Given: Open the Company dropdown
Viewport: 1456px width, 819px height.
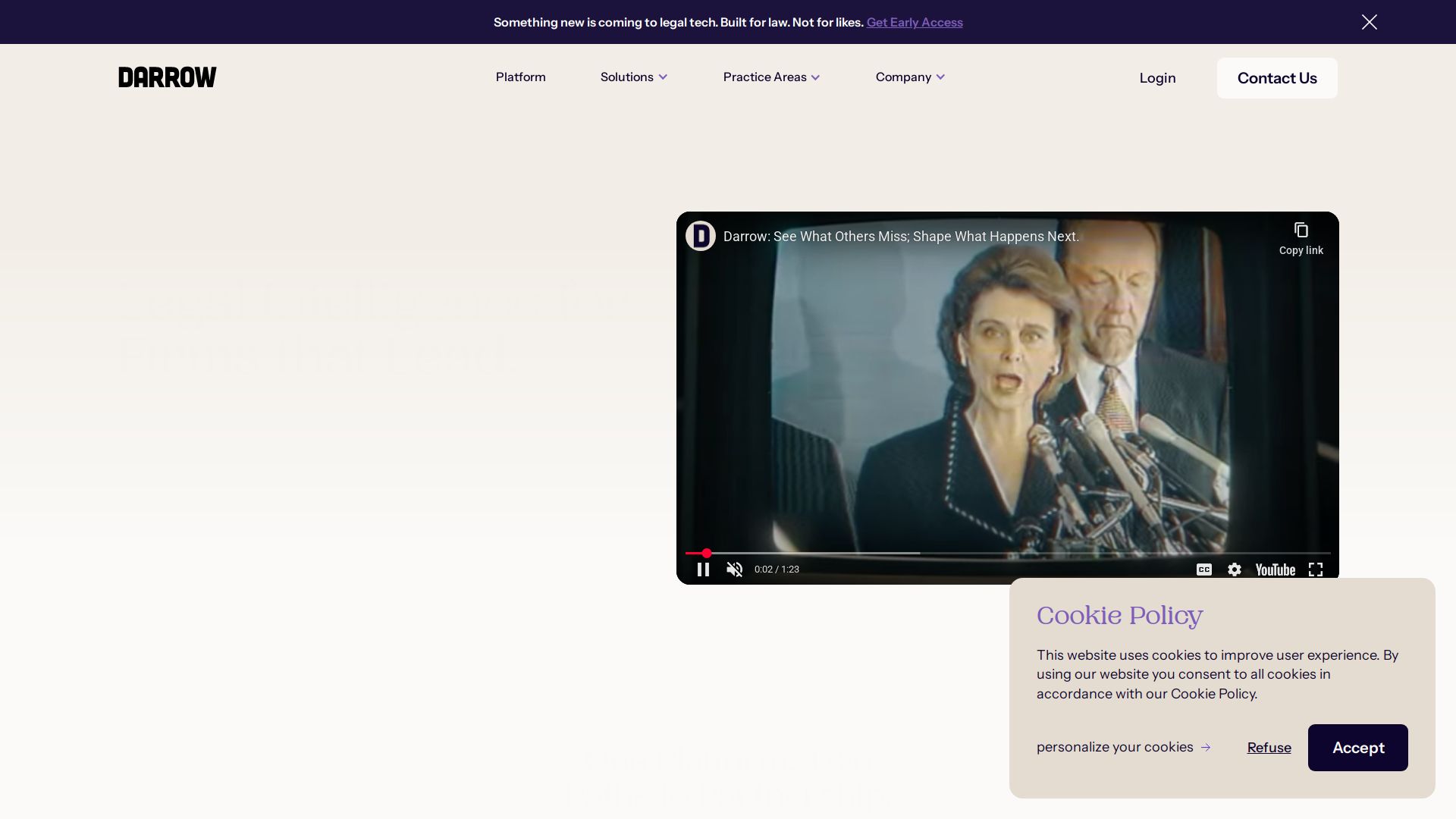Looking at the screenshot, I should tap(909, 77).
